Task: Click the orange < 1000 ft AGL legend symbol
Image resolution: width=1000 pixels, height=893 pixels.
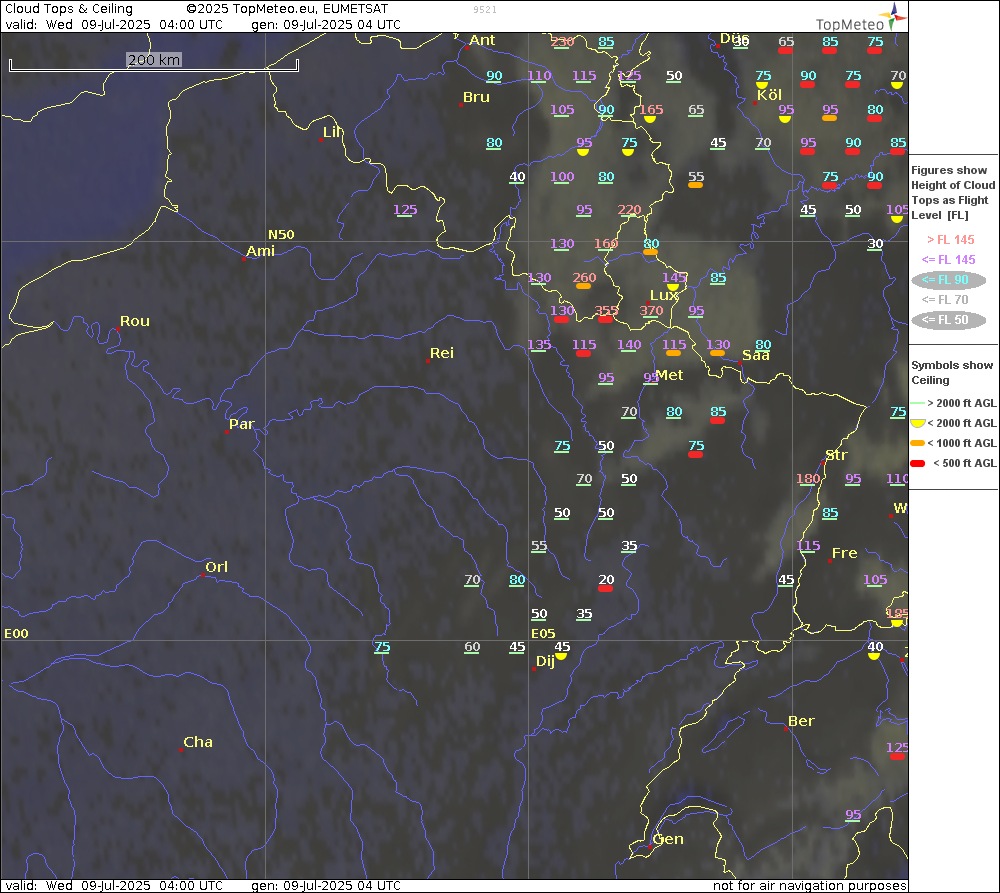Action: (918, 443)
